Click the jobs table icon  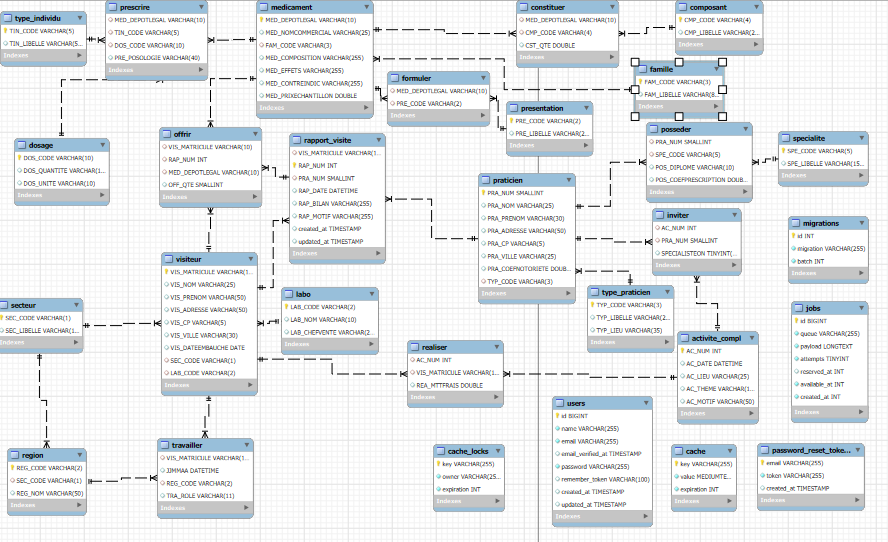[x=798, y=308]
